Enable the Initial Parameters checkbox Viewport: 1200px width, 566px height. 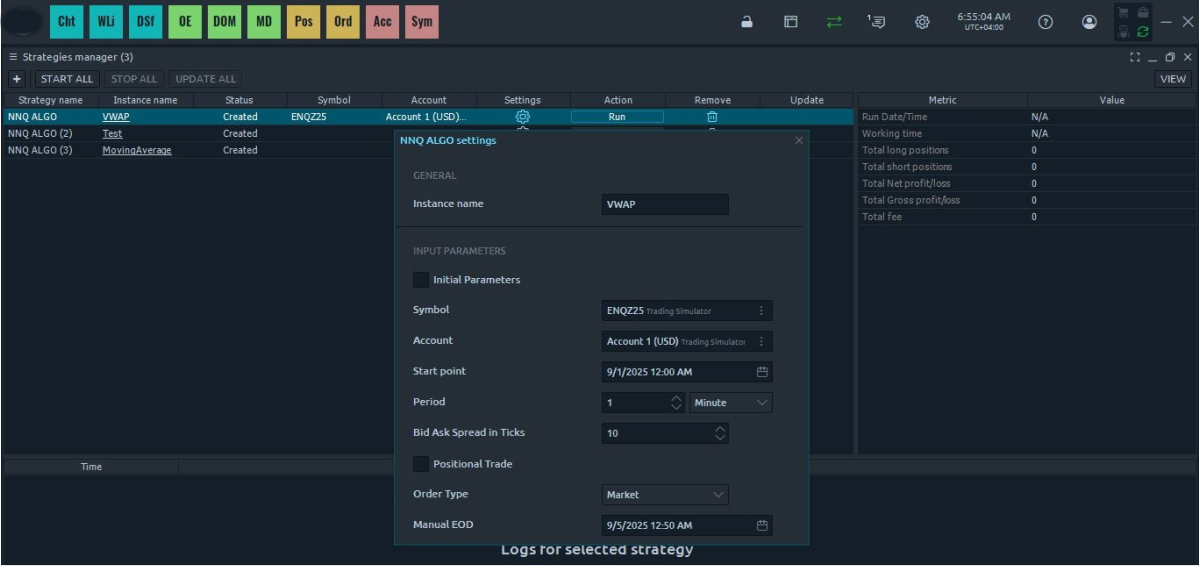coord(421,280)
